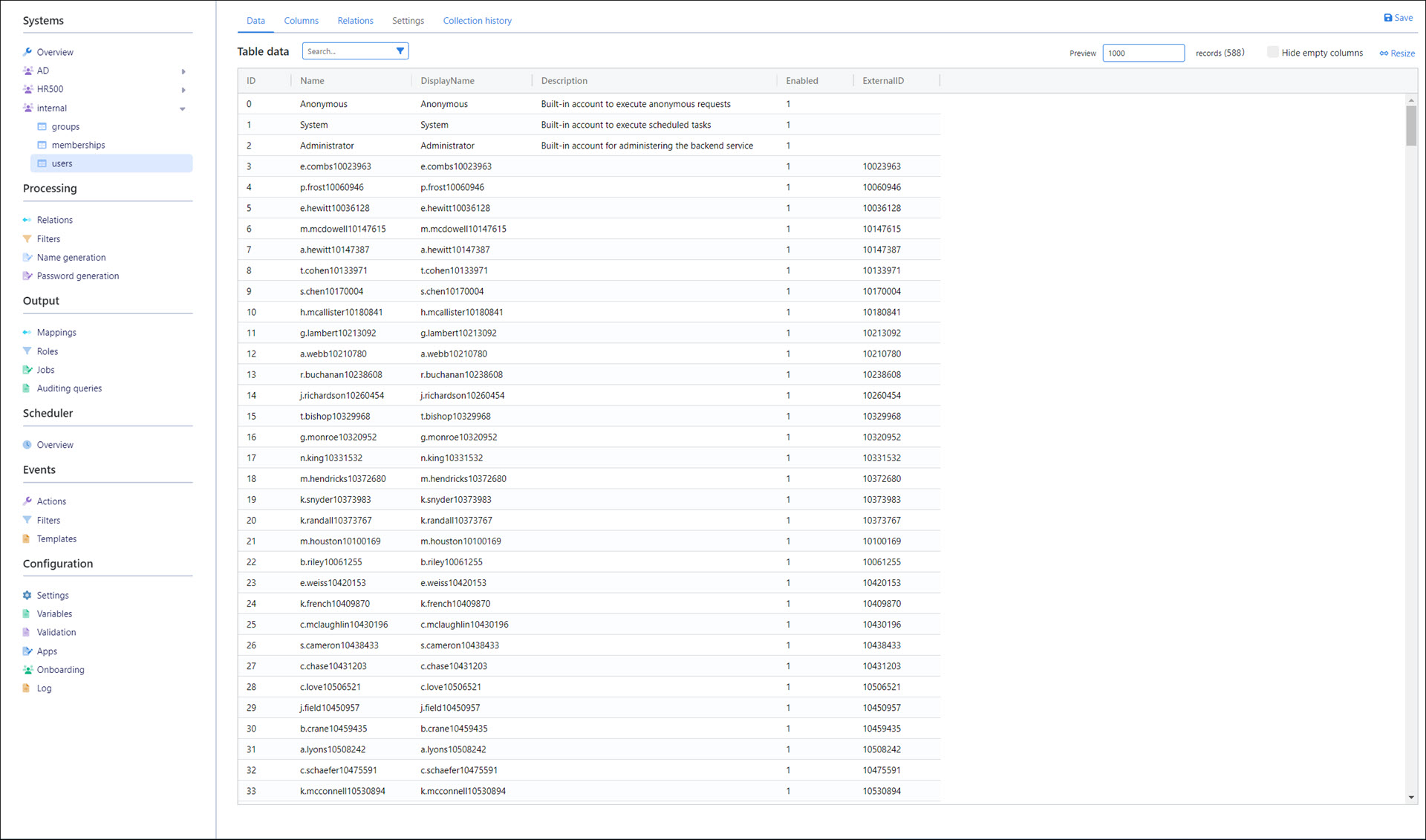
Task: Collapse the internal system node
Action: click(183, 108)
